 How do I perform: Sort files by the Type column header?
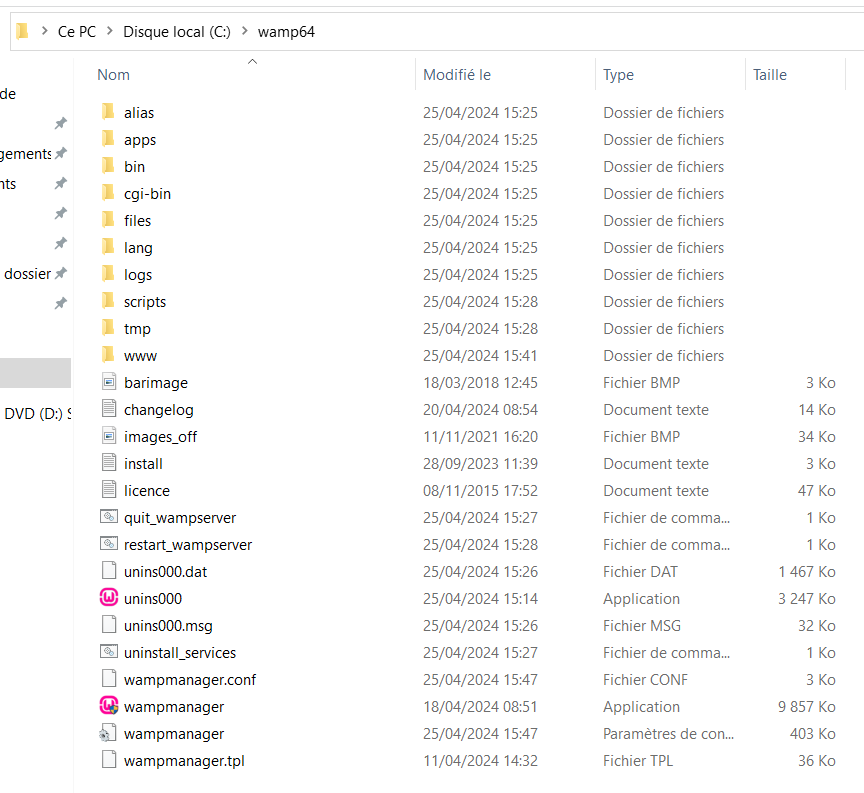(618, 75)
